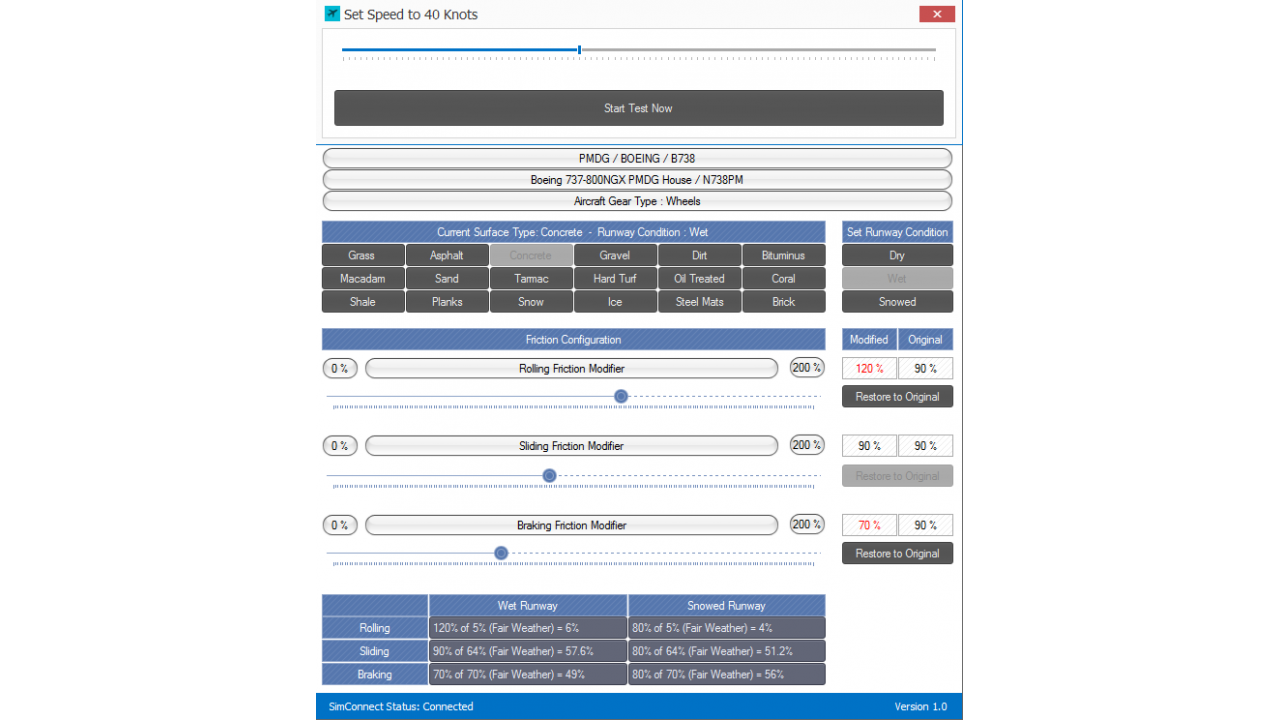Click the original sliding friction value field
This screenshot has height=720, width=1280.
[x=925, y=446]
